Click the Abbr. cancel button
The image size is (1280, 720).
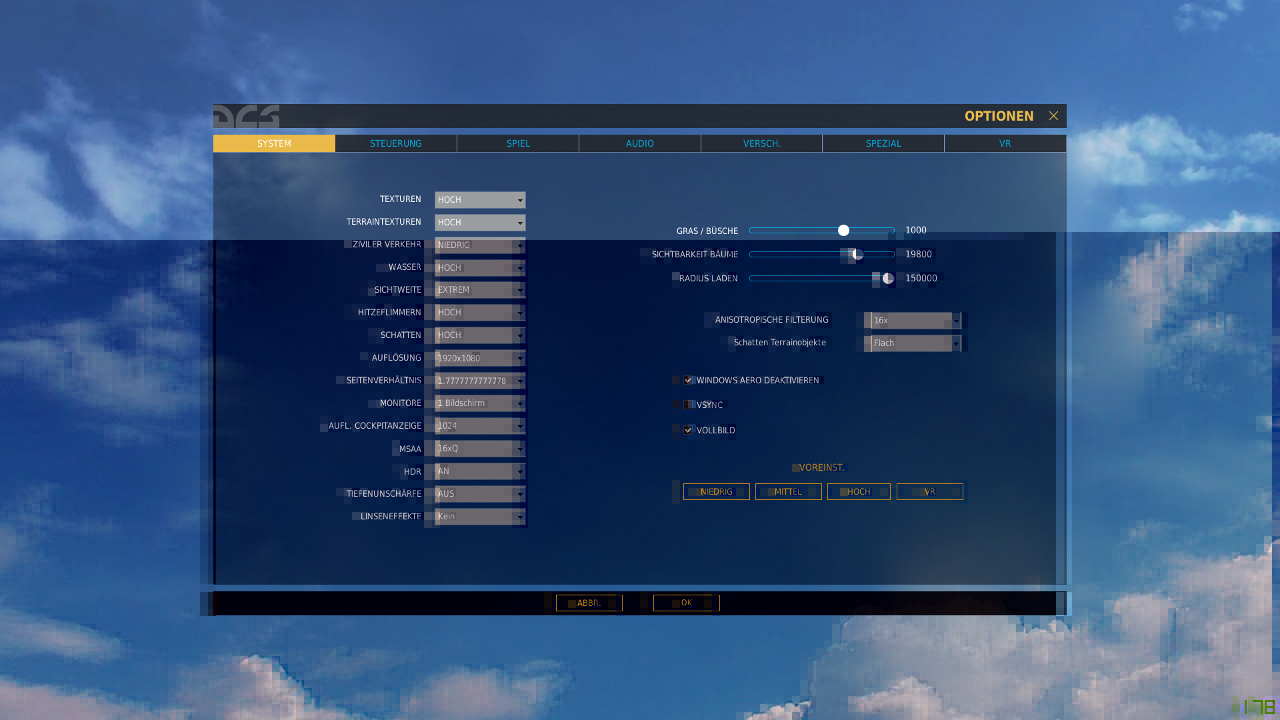pos(589,603)
